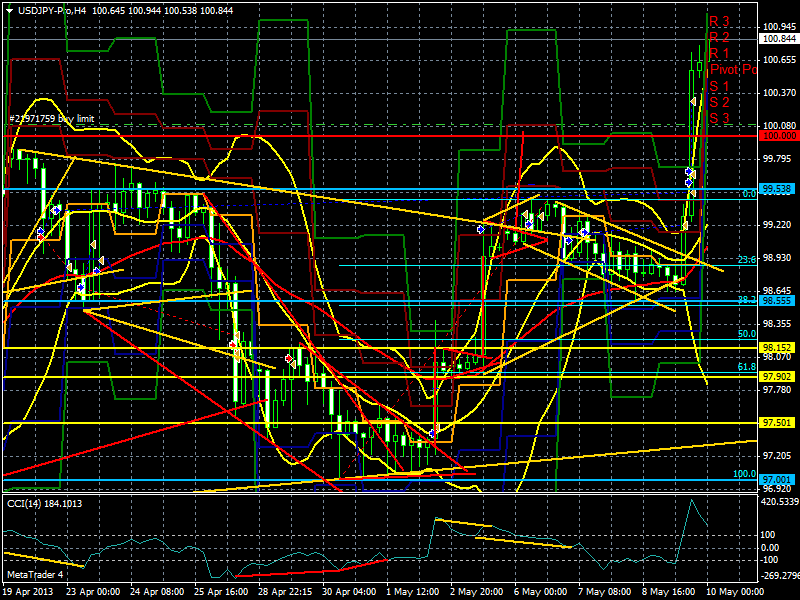Image resolution: width=800 pixels, height=600 pixels.
Task: Select the #21971759 buy limit order label
Action: pyautogui.click(x=52, y=119)
